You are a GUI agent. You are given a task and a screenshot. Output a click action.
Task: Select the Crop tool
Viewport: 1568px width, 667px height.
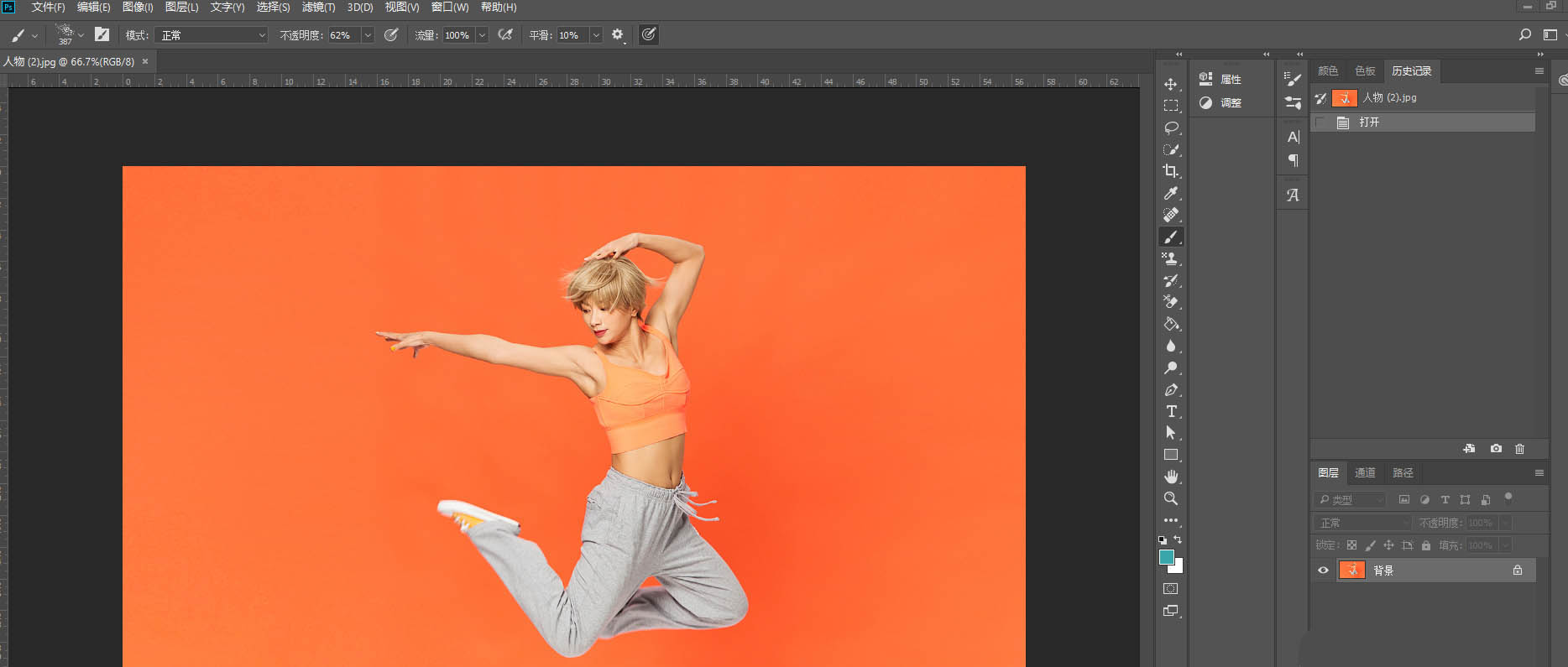1171,171
